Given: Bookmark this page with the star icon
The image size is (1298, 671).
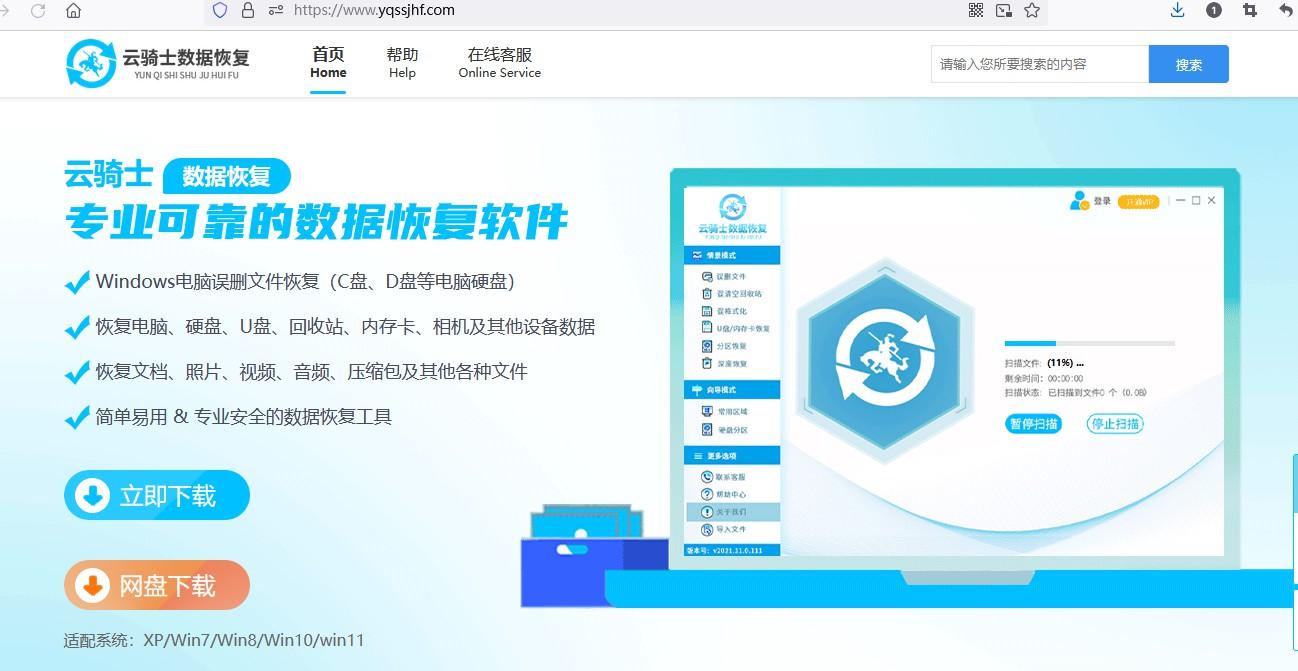Looking at the screenshot, I should [x=1032, y=11].
